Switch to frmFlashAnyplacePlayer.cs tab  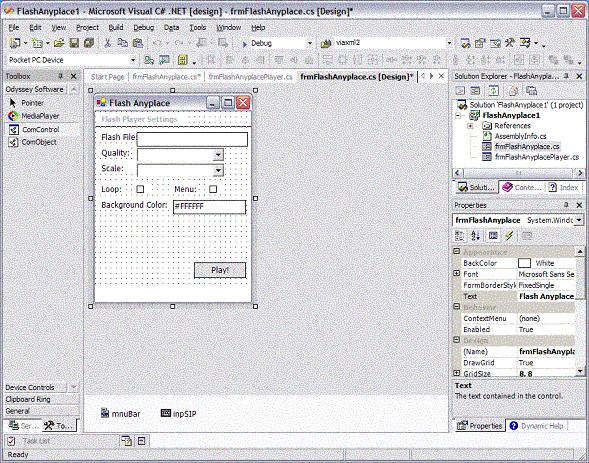tap(250, 77)
